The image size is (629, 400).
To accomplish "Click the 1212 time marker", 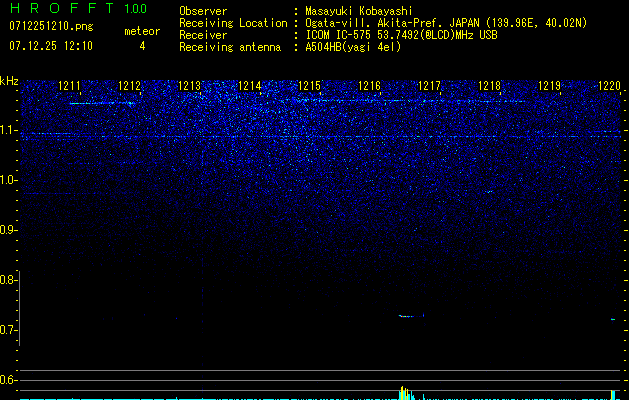I will (x=130, y=85).
